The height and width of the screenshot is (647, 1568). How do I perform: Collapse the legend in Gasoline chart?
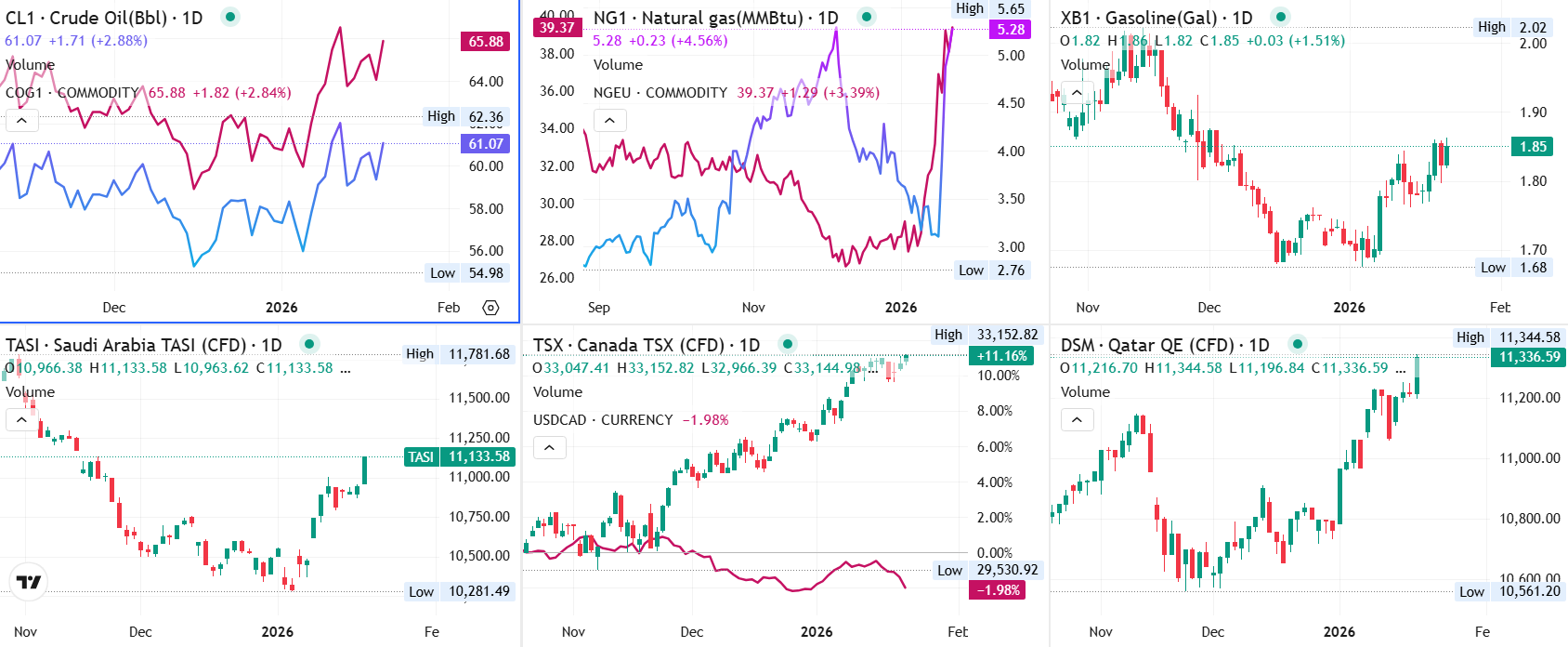[1077, 92]
